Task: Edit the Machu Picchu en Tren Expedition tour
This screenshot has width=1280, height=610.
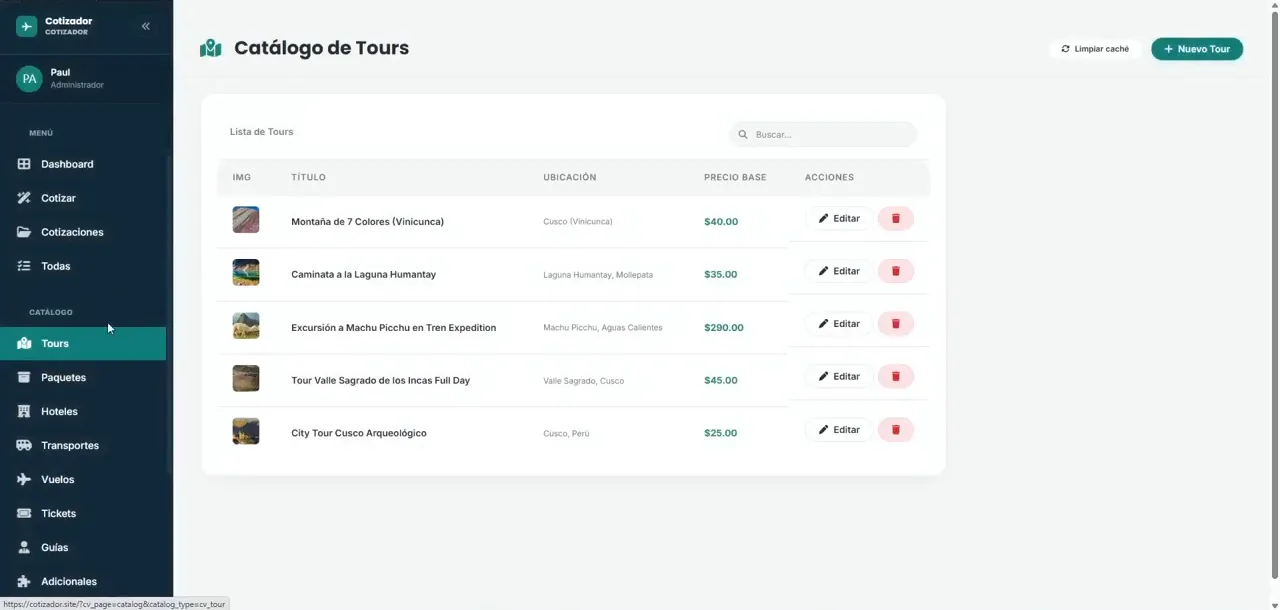Action: pyautogui.click(x=839, y=324)
